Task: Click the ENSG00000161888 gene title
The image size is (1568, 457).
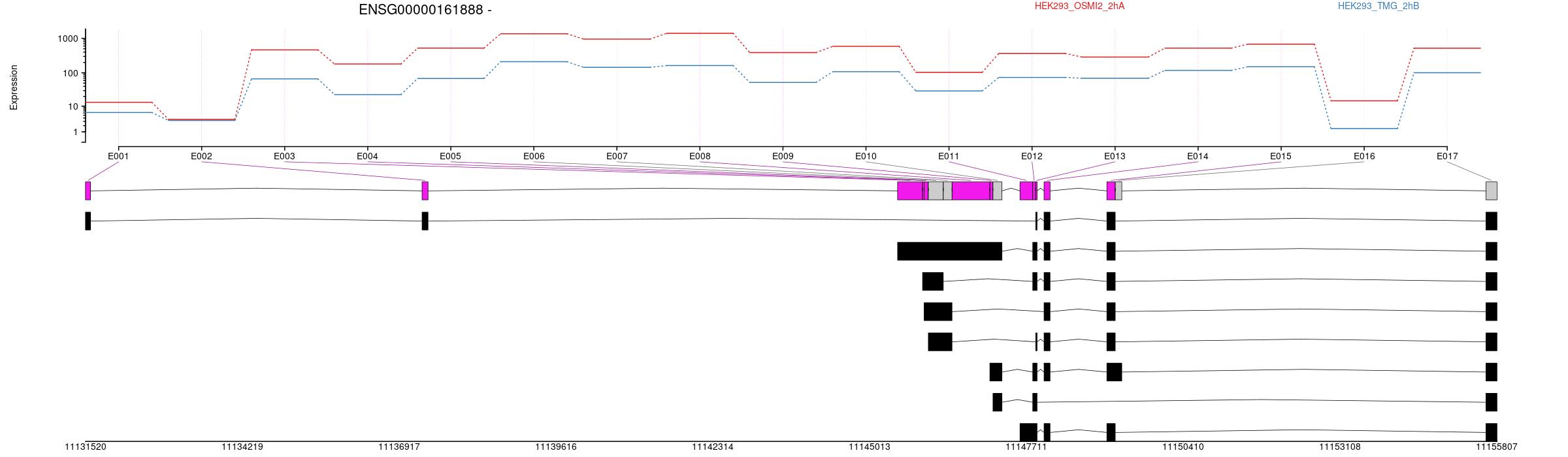Action: 425,10
